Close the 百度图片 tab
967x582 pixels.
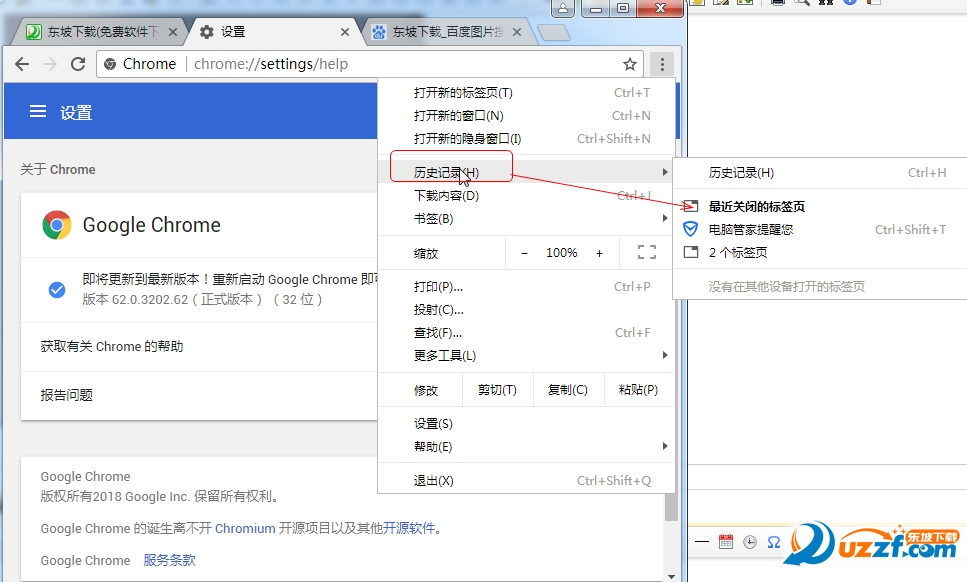coord(517,32)
